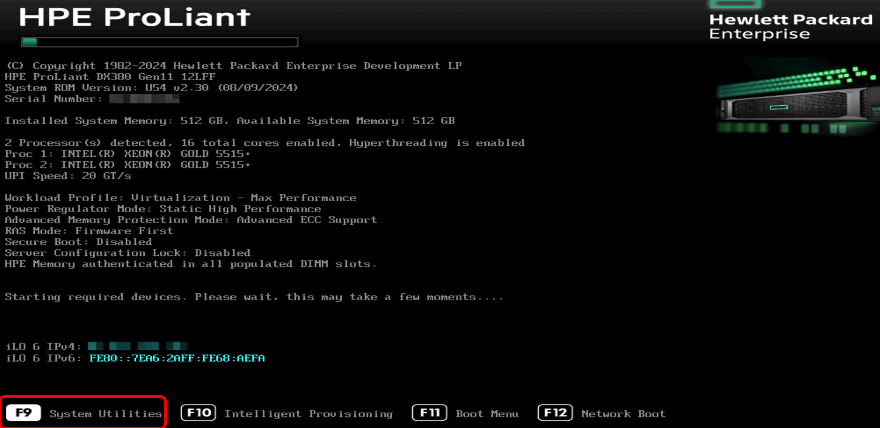The height and width of the screenshot is (428, 880).
Task: Click the Hewlett Packard Enterprise wordmark
Action: coord(790,27)
